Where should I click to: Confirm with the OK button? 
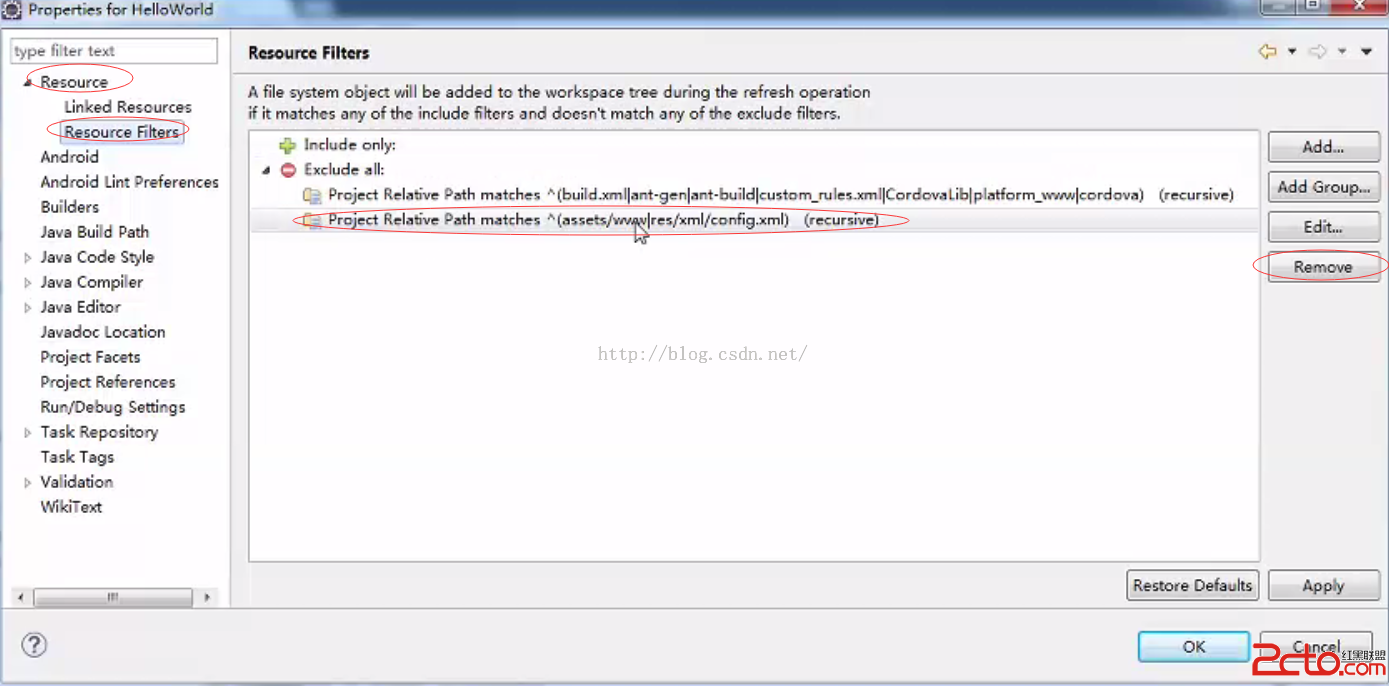tap(1194, 647)
